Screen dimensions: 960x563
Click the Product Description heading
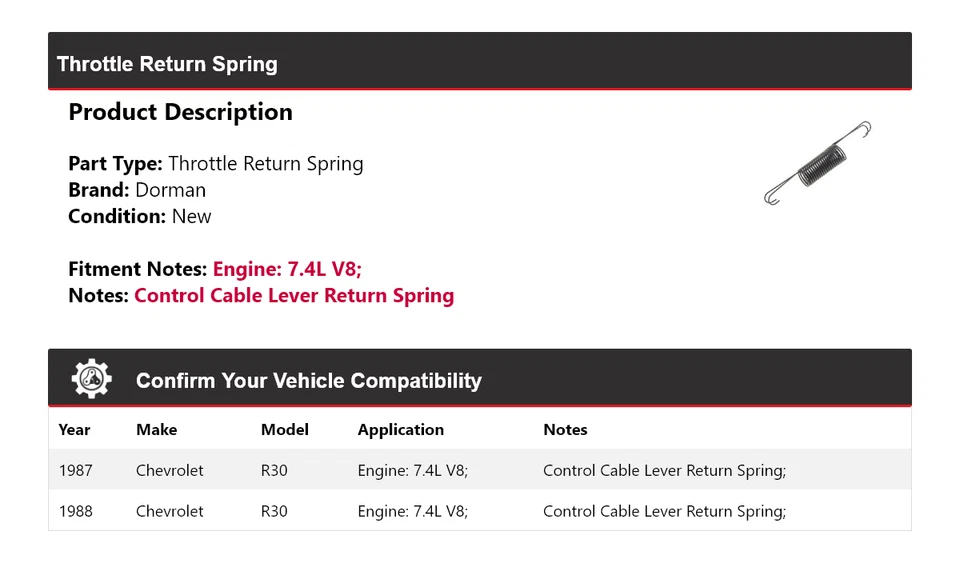pyautogui.click(x=180, y=112)
